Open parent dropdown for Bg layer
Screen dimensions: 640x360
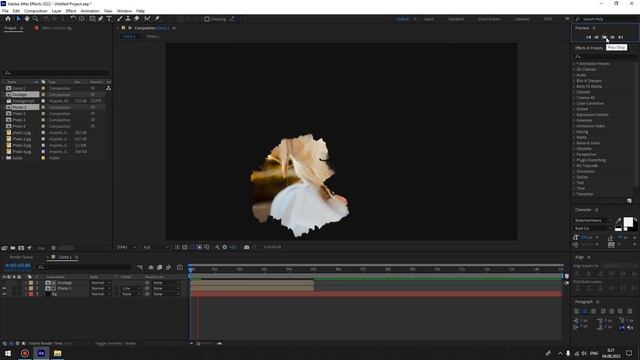point(166,294)
